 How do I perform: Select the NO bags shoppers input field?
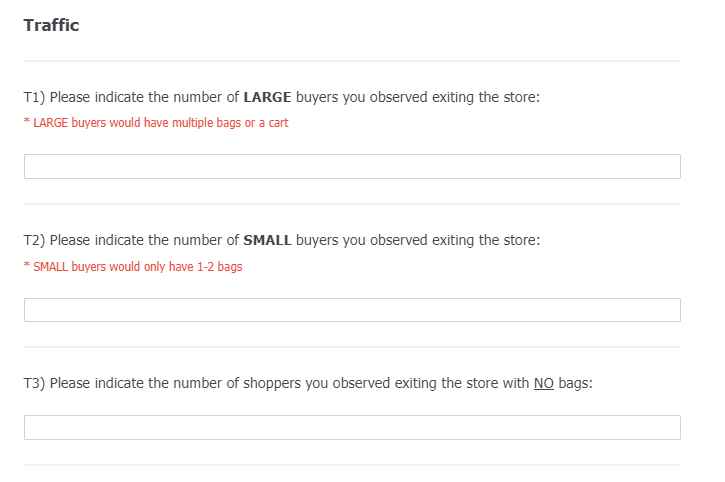pyautogui.click(x=352, y=428)
